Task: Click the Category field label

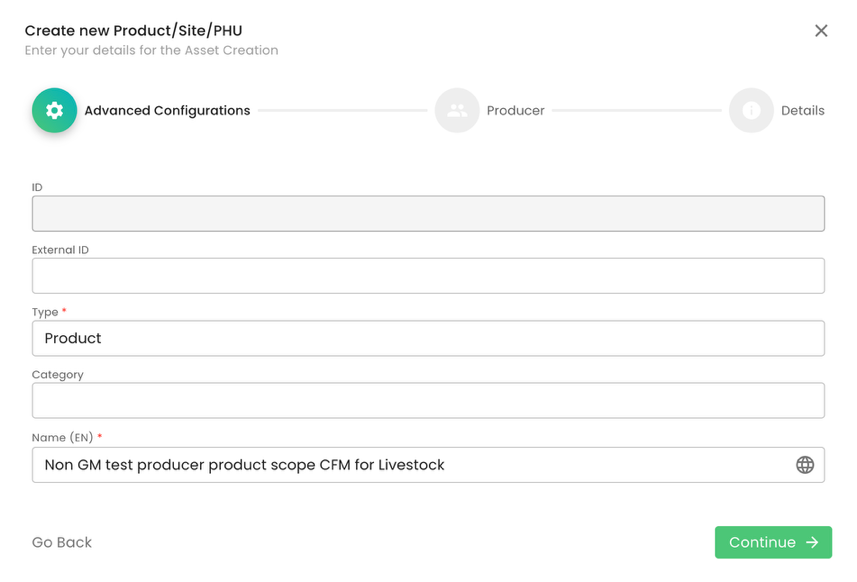Action: [58, 375]
